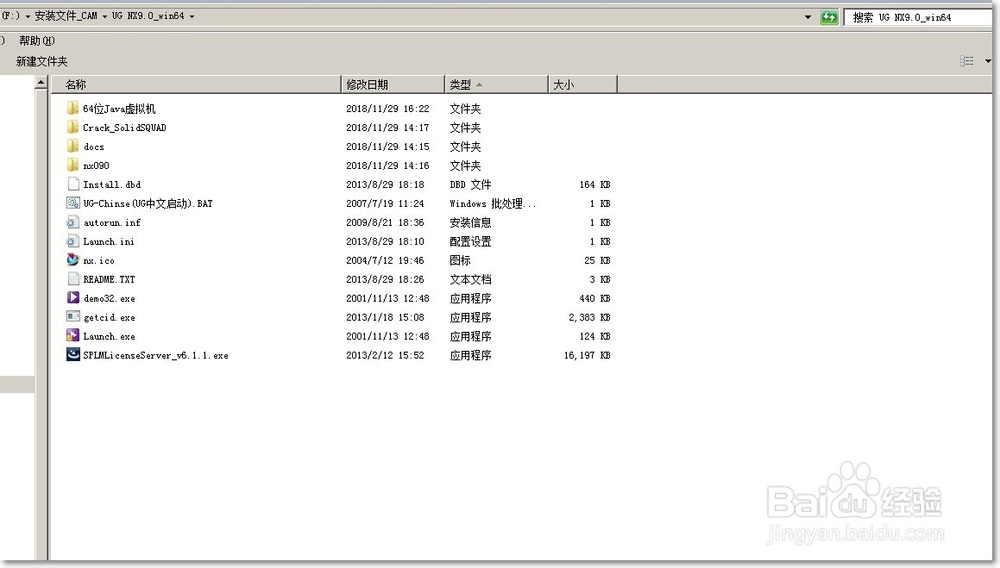1000x568 pixels.
Task: Select the file name SPLMLicenseServer_v6.1.1.exe
Action: coord(156,356)
